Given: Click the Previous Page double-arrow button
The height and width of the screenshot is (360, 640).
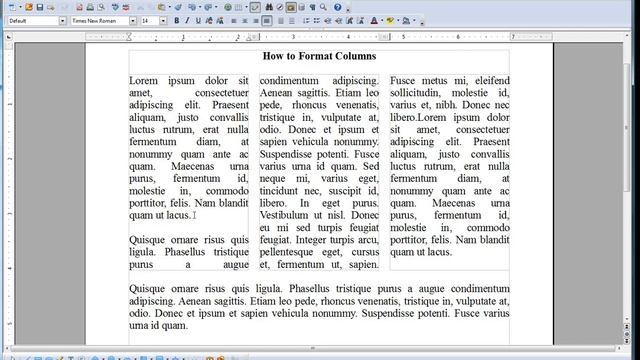Looking at the screenshot, I should [627, 327].
